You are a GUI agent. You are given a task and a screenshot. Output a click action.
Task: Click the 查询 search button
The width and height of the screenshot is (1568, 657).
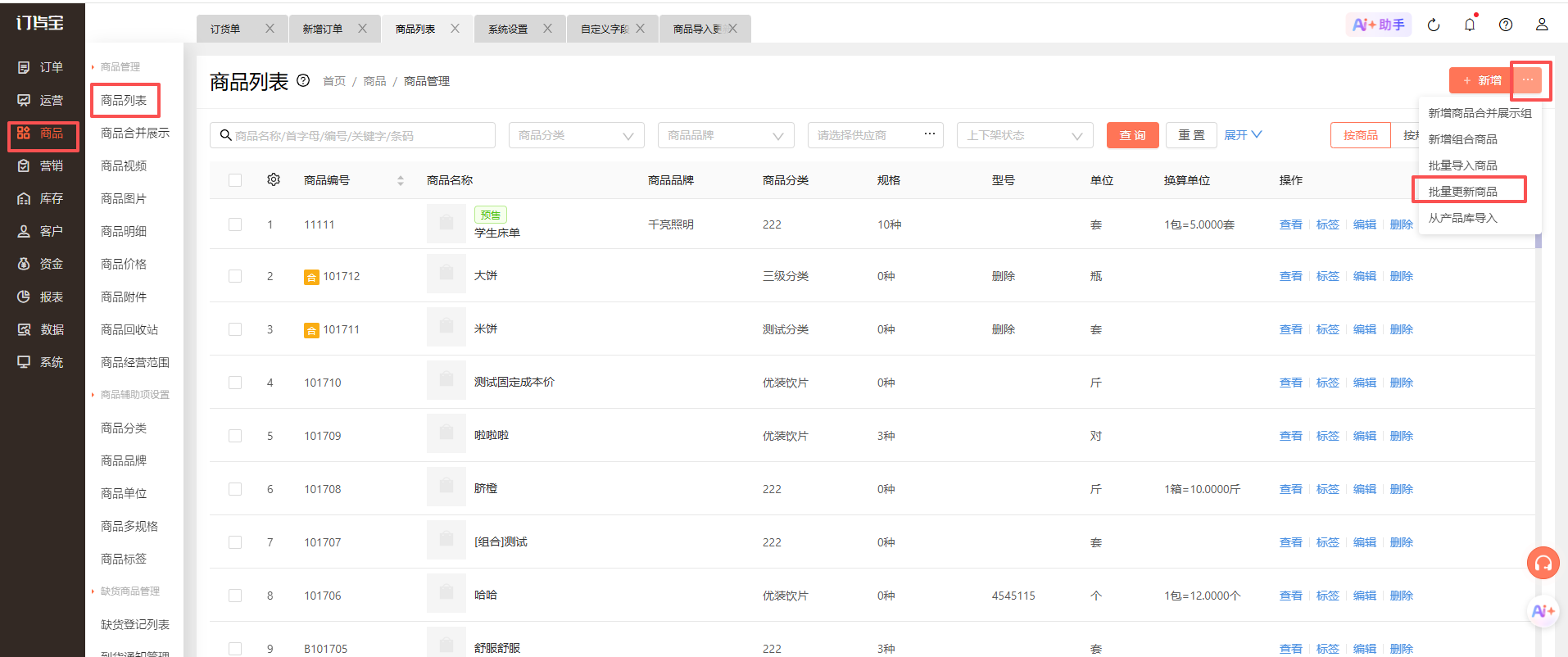point(1133,135)
